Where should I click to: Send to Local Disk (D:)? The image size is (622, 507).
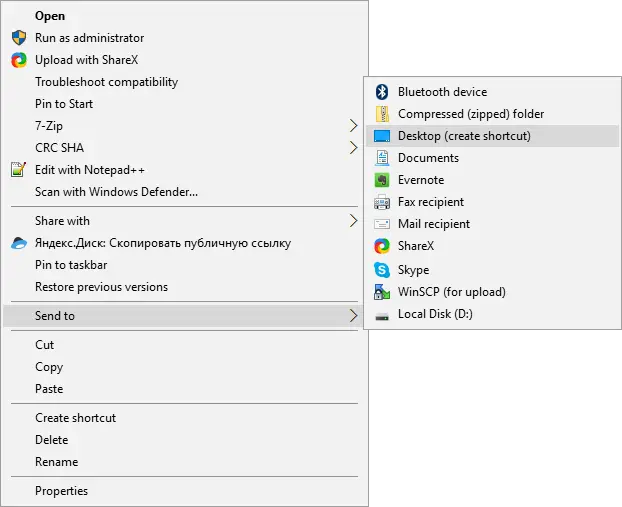(x=492, y=314)
